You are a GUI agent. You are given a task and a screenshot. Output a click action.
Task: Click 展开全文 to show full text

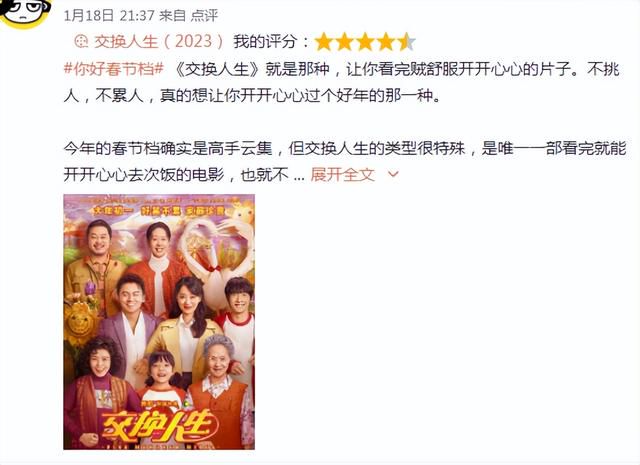(342, 175)
